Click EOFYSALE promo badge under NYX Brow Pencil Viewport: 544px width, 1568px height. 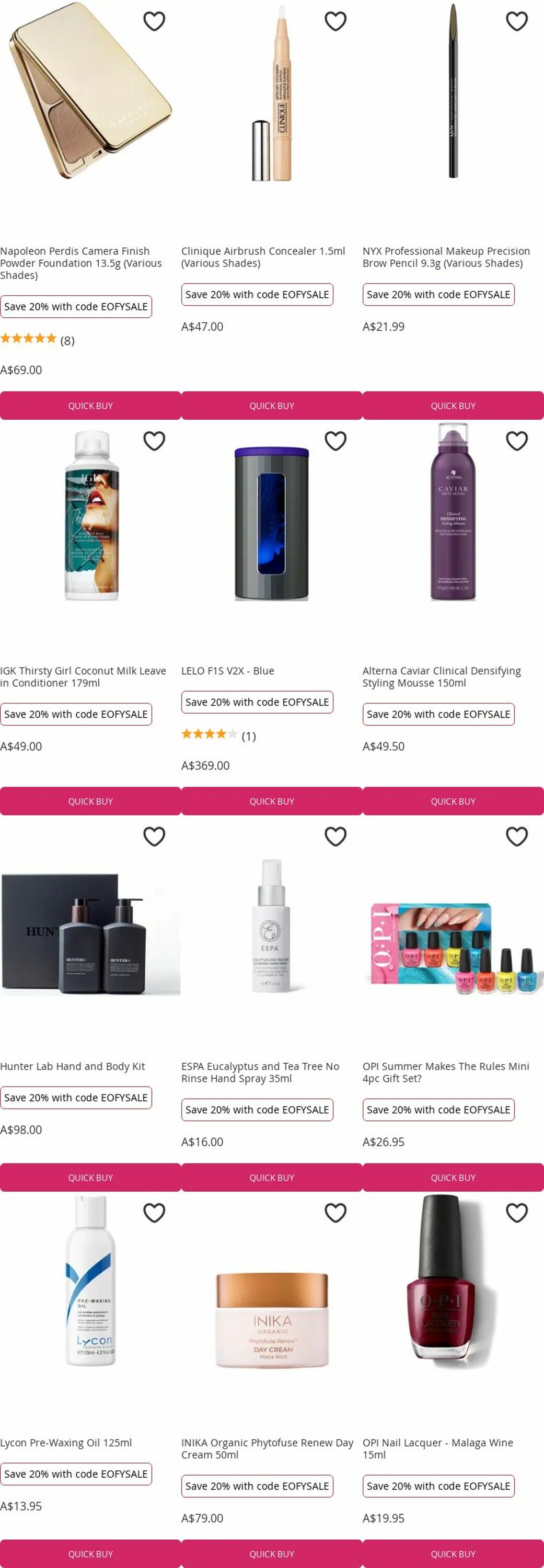tap(438, 295)
